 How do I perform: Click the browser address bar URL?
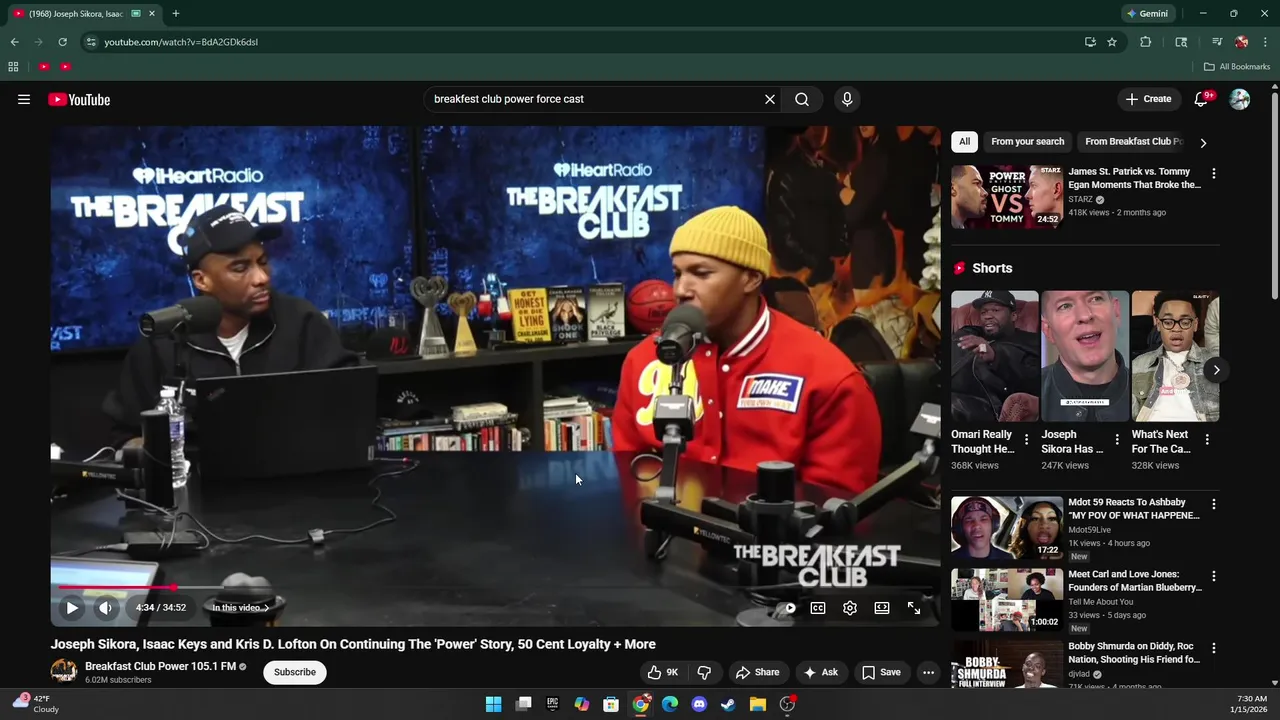click(x=181, y=42)
